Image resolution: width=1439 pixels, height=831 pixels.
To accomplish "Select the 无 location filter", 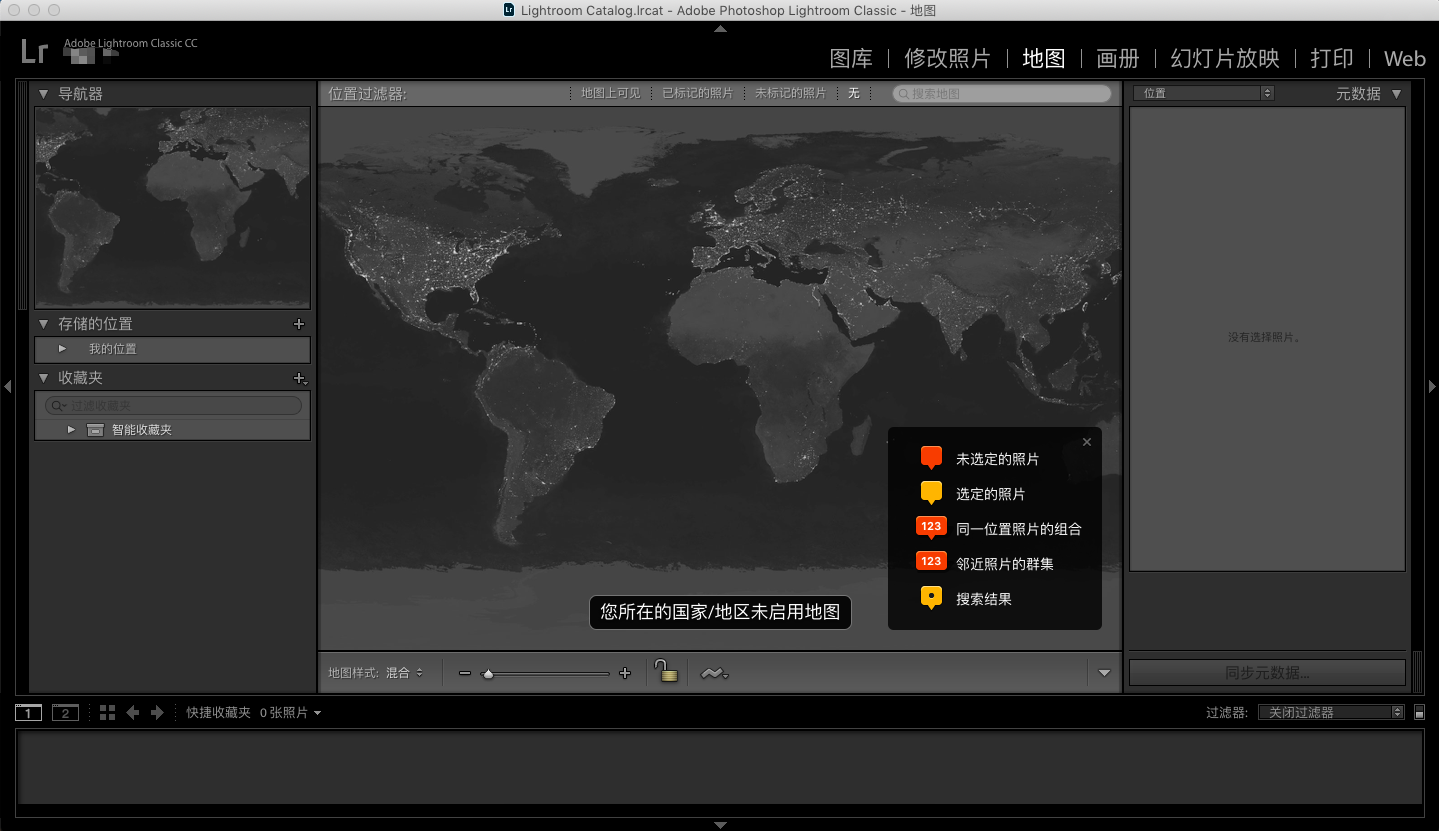I will [854, 93].
